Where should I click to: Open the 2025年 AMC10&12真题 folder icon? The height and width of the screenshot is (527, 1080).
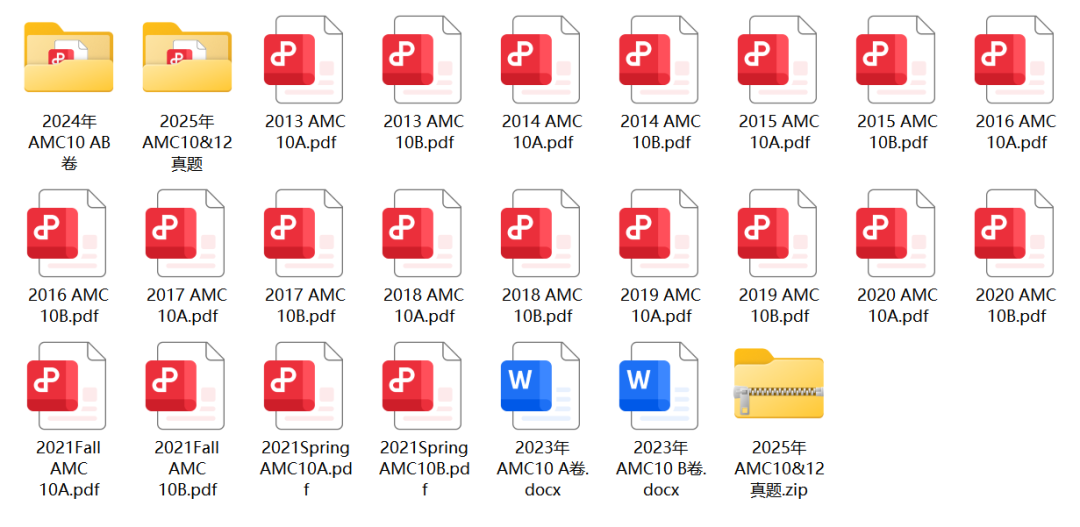tap(187, 57)
